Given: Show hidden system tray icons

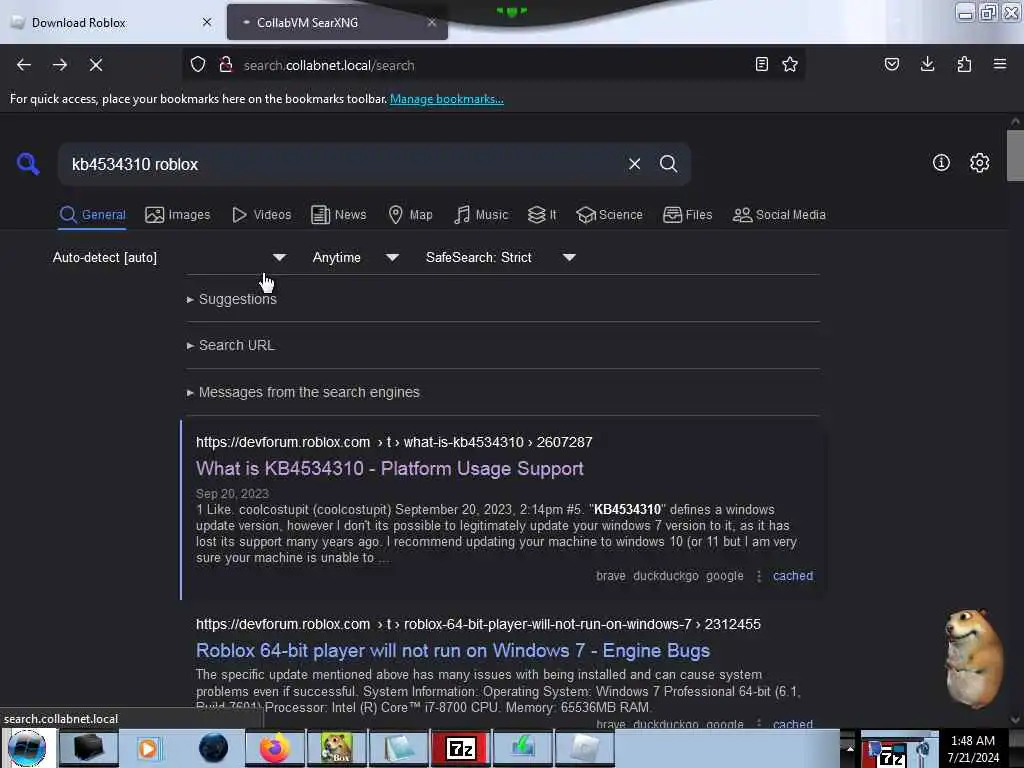Looking at the screenshot, I should coord(850,748).
